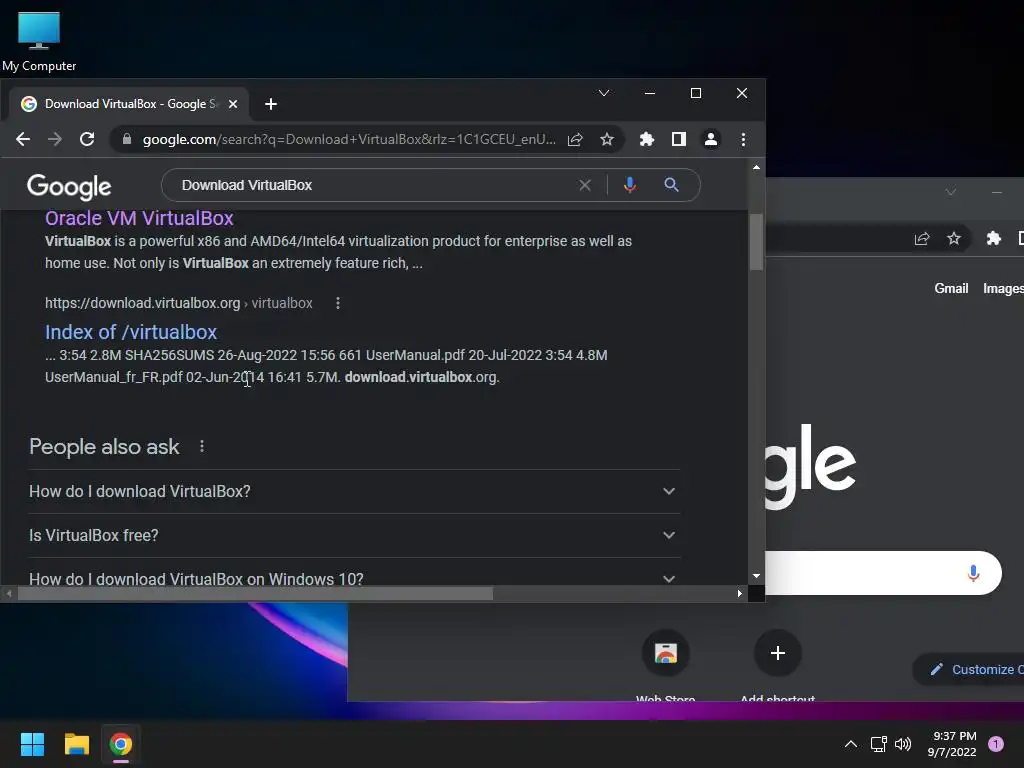Open File Explorer from the taskbar
The image size is (1024, 768).
pyautogui.click(x=76, y=744)
